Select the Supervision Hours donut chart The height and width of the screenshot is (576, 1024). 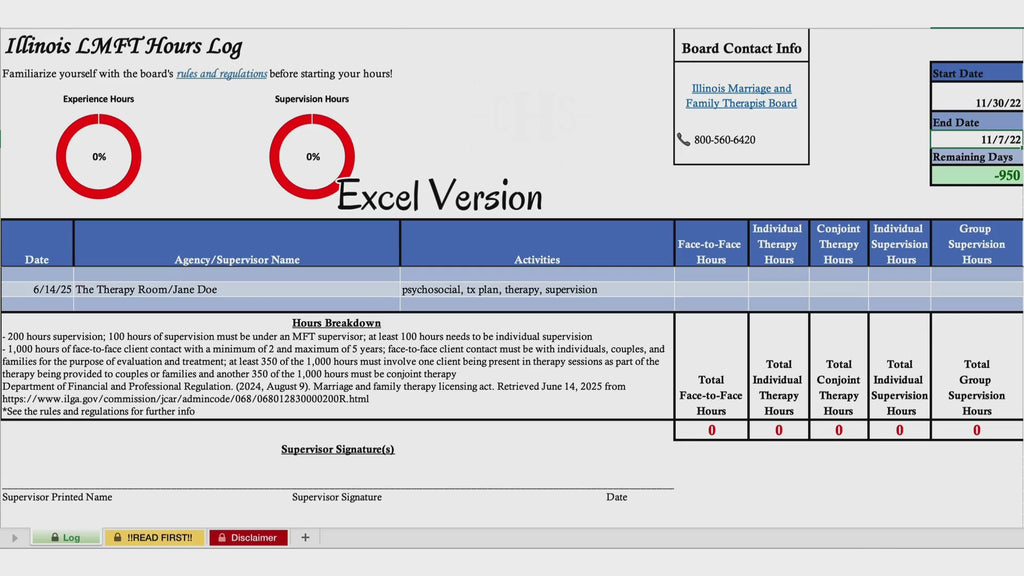click(312, 156)
